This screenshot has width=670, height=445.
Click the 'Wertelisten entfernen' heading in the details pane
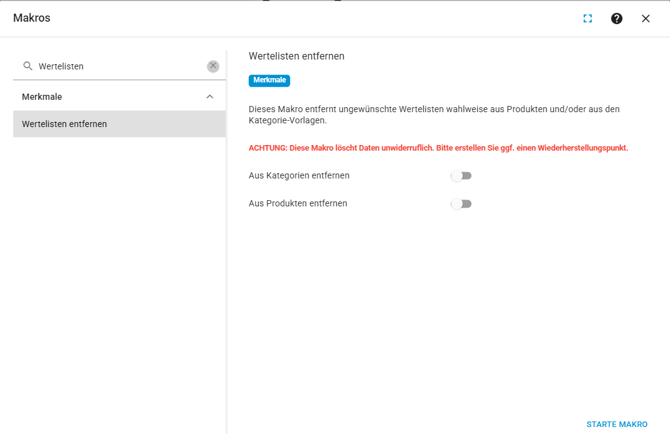point(296,56)
